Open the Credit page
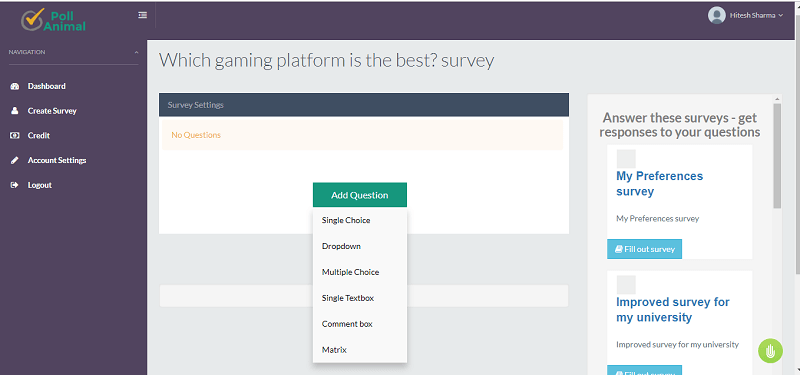800x375 pixels. pos(39,136)
